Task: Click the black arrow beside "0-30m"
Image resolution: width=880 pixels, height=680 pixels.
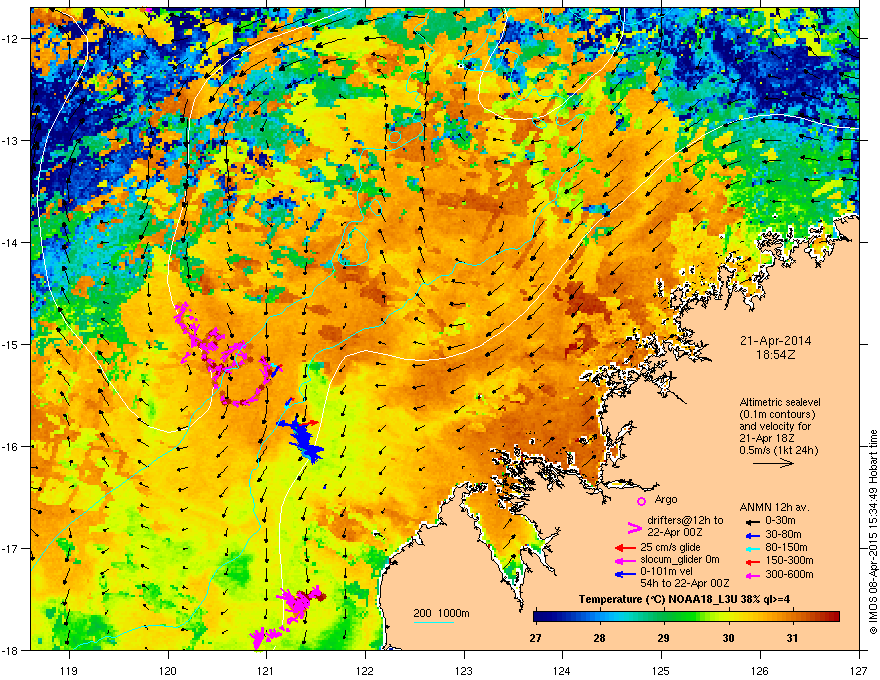Action: (x=753, y=521)
